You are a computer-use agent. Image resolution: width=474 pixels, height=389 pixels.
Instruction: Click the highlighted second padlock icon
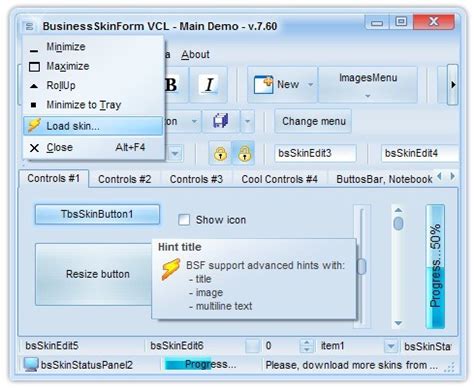(x=244, y=154)
